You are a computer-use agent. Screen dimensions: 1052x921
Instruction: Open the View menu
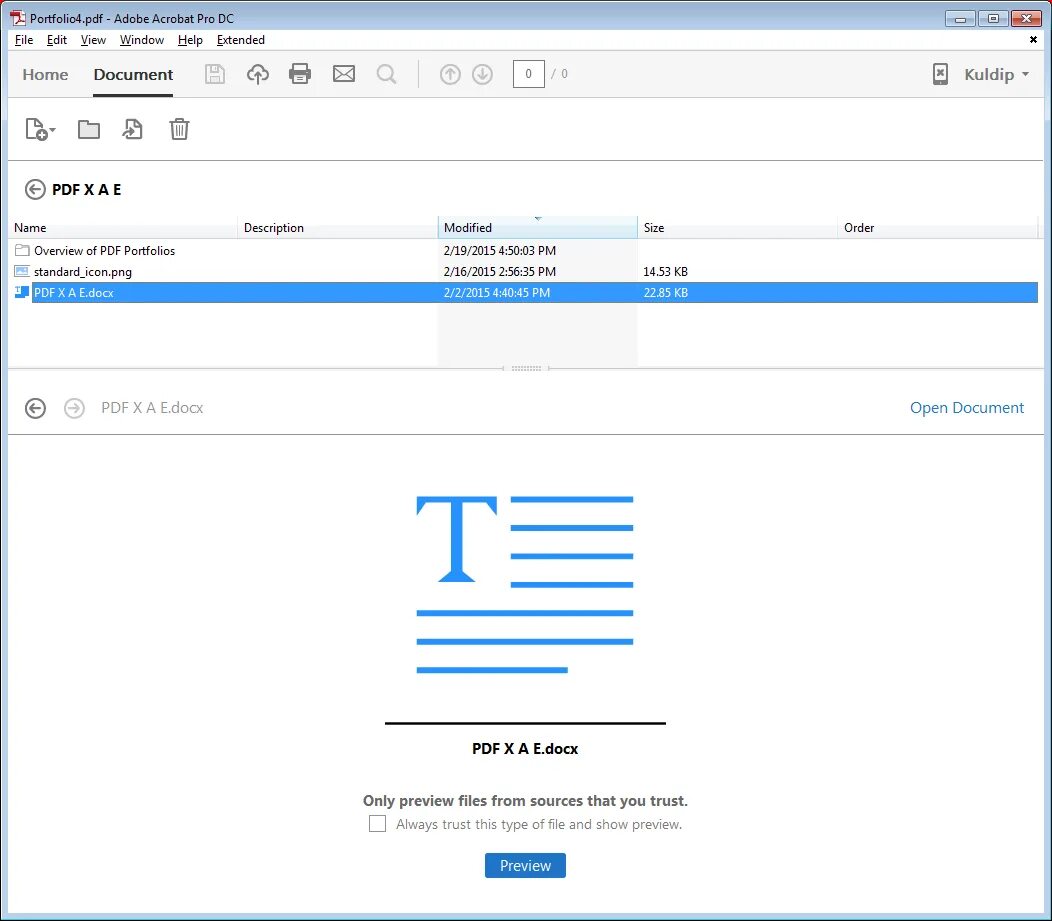(x=93, y=40)
